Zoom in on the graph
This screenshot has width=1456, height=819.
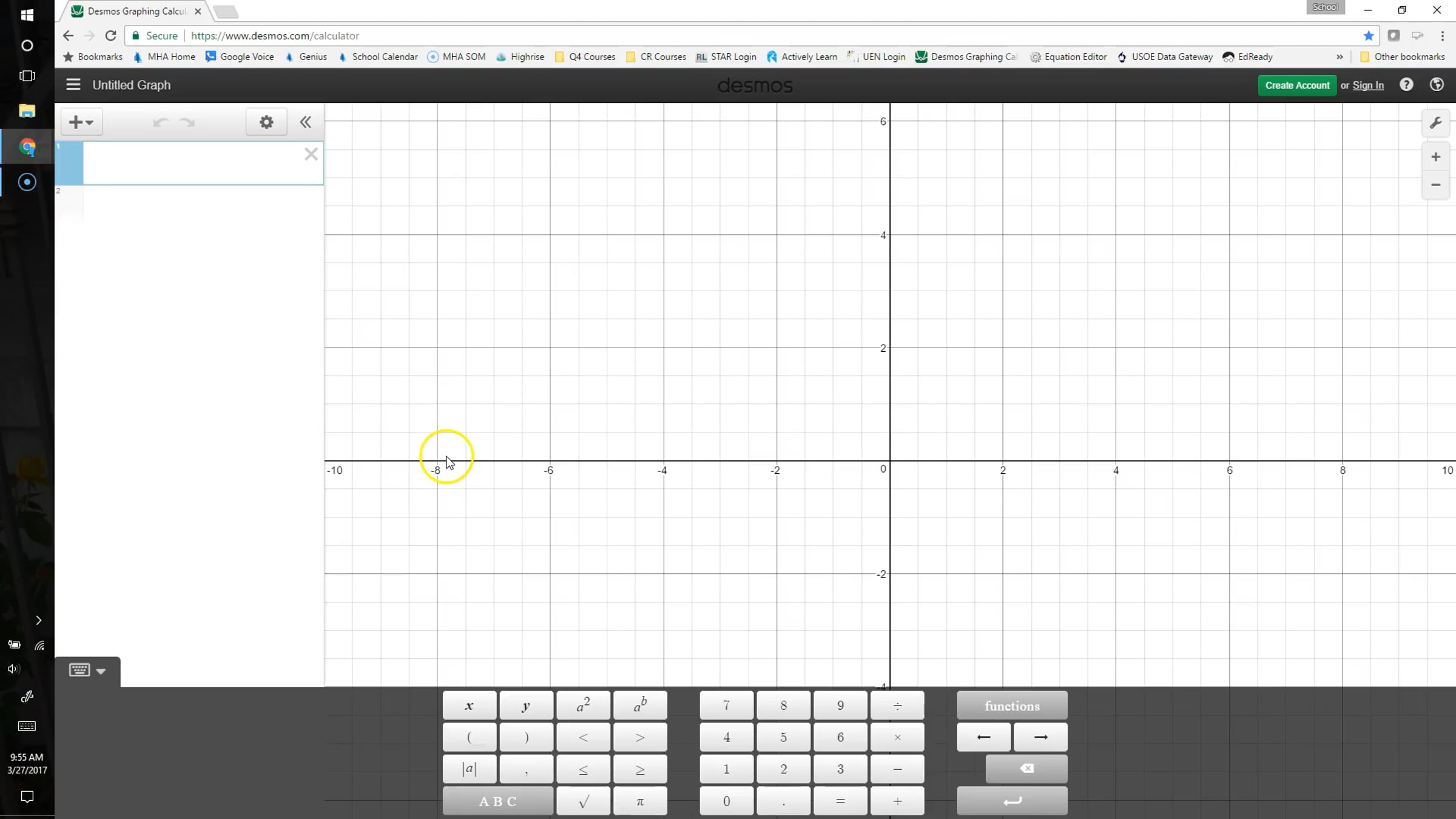tap(1435, 157)
